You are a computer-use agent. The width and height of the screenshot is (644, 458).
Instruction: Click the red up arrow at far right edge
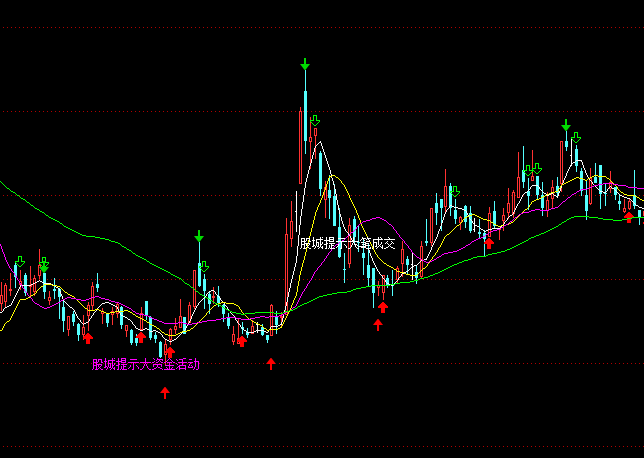[629, 216]
